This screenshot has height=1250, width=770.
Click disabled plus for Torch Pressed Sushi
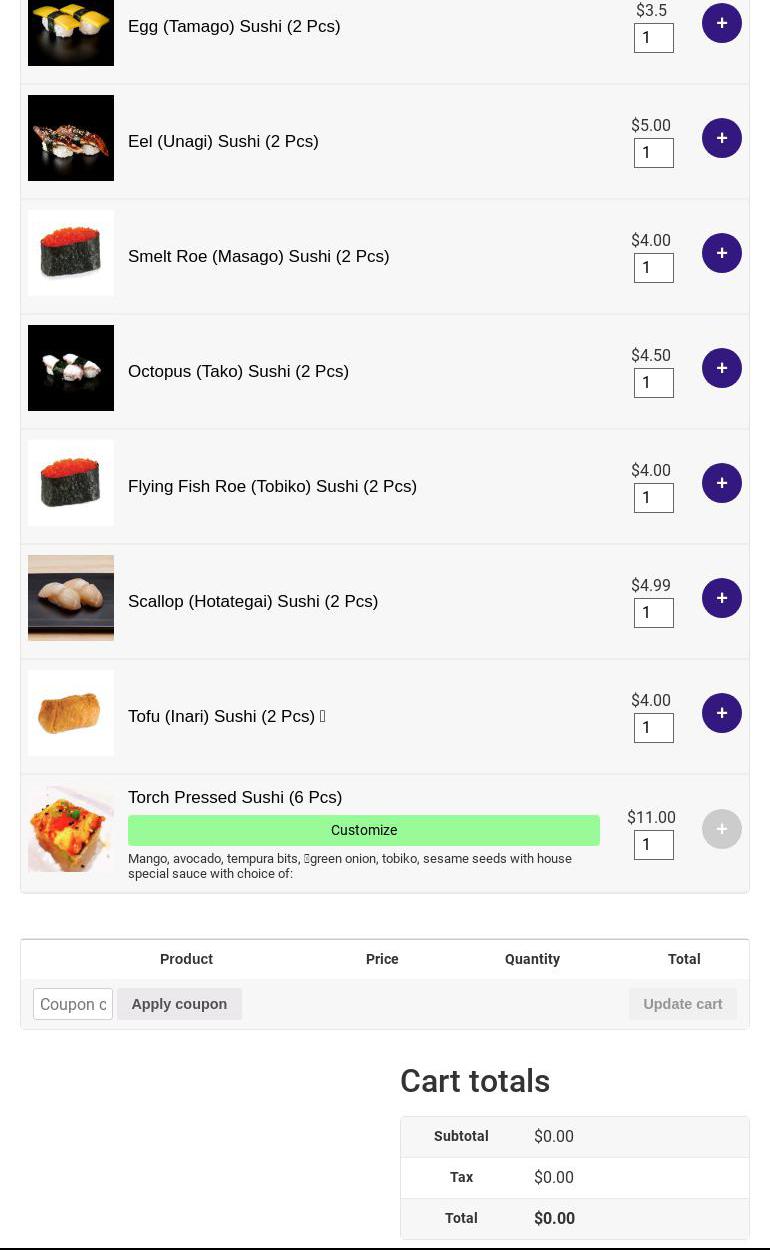721,829
